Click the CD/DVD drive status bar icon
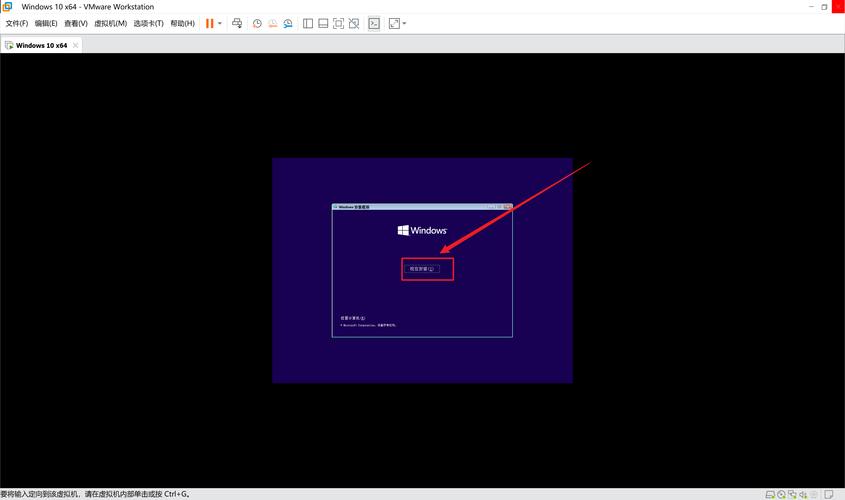The height and width of the screenshot is (500, 845). 781,494
